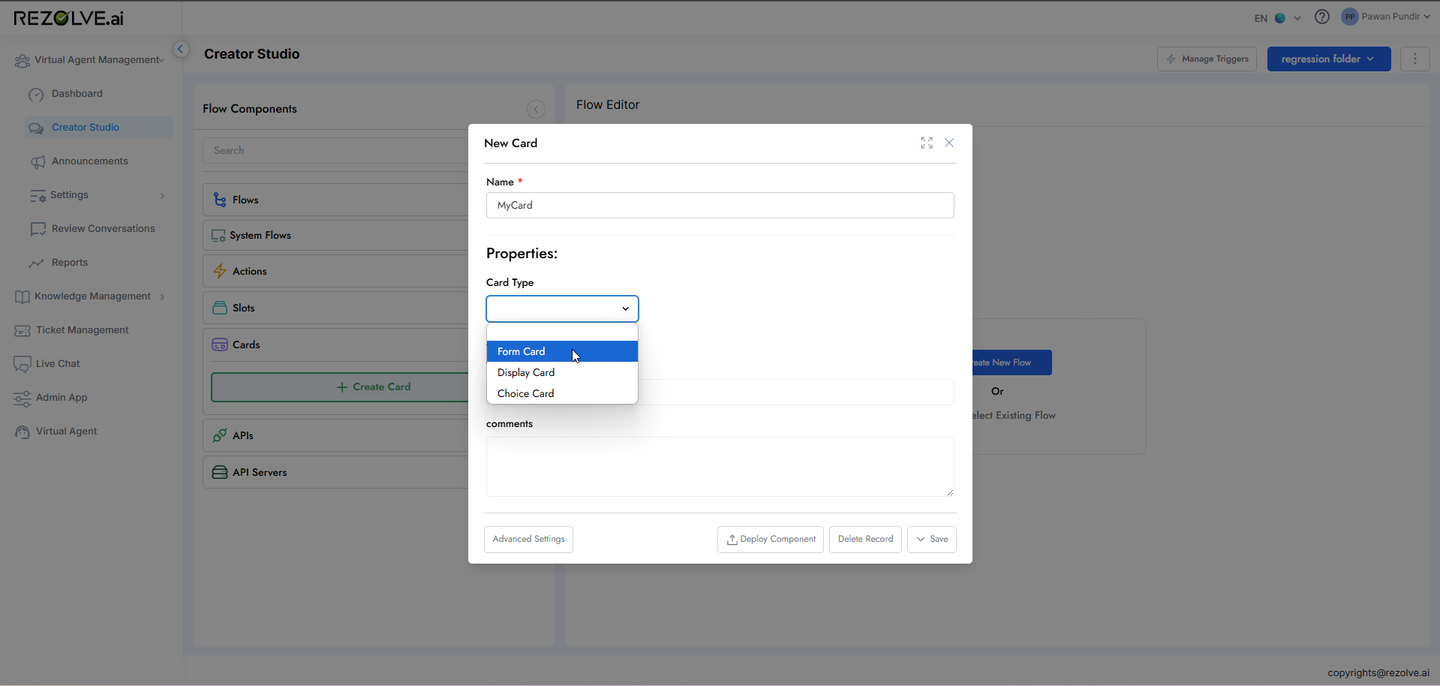This screenshot has width=1440, height=686.
Task: Click the Knowledge Management book icon
Action: pyautogui.click(x=22, y=297)
